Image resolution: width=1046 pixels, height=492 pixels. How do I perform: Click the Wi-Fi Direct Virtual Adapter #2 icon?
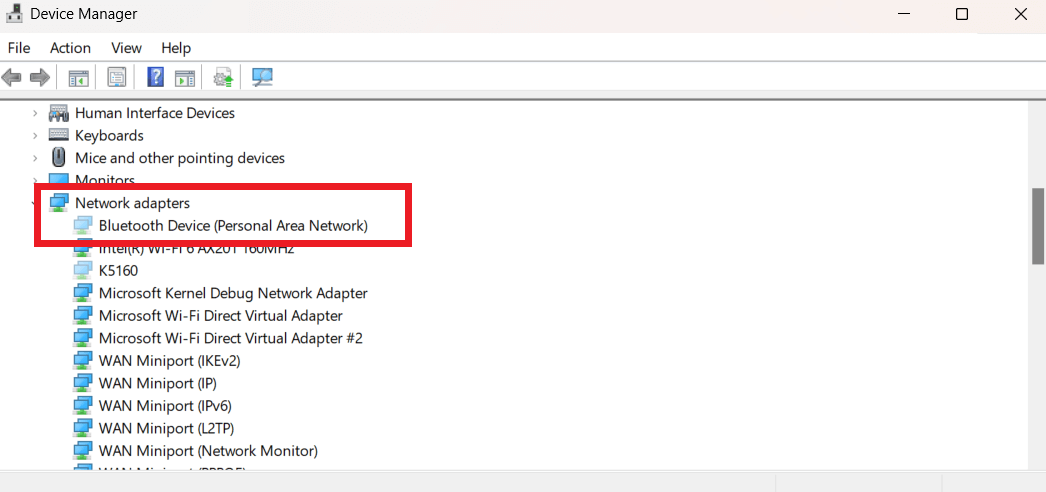point(83,339)
